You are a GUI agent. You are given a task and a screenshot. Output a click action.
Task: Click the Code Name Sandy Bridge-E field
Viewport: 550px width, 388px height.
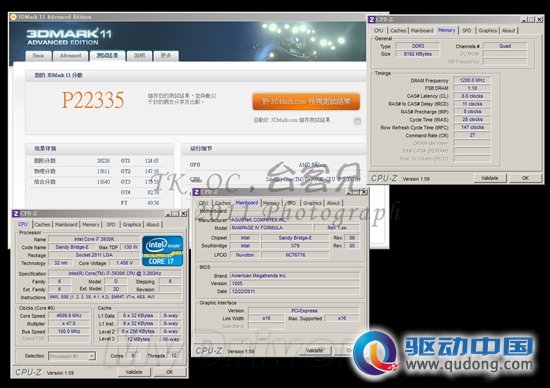pos(72,247)
